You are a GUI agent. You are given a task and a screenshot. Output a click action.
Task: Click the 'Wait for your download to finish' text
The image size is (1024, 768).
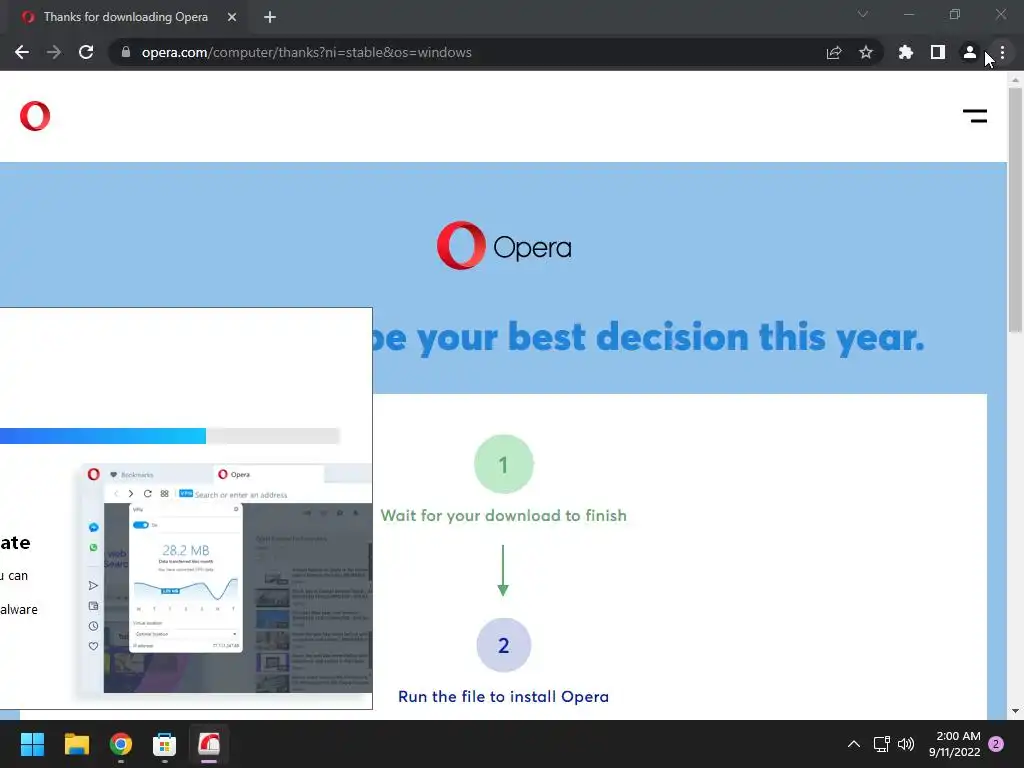click(504, 515)
